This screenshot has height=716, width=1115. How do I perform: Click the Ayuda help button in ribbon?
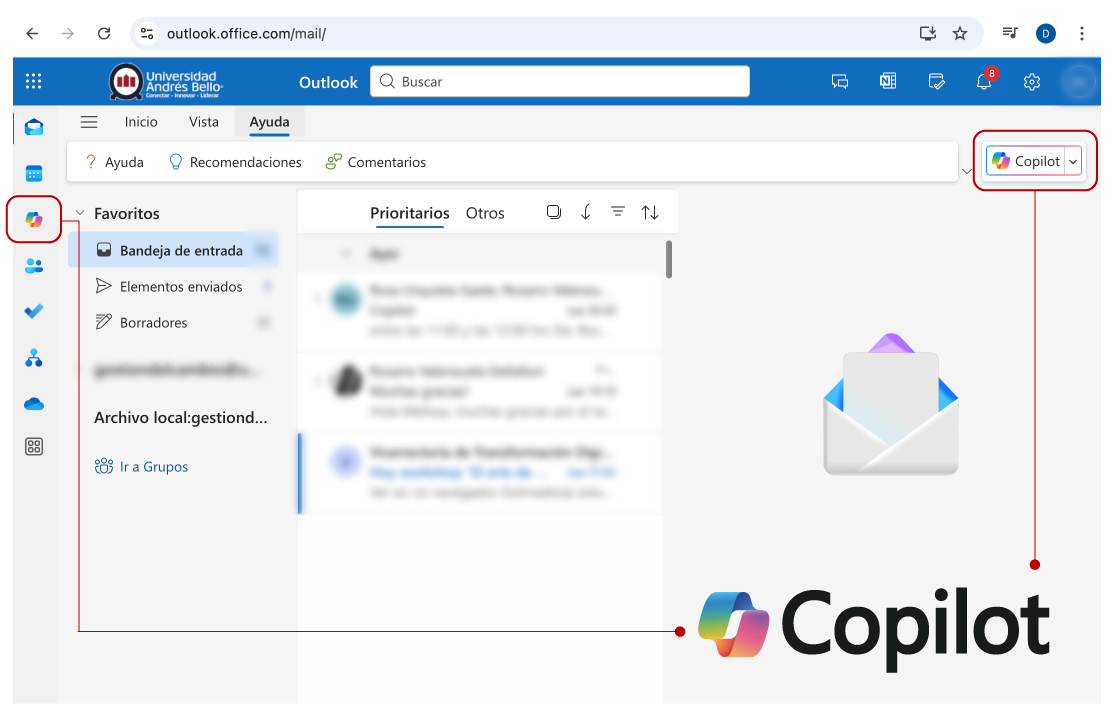click(114, 162)
